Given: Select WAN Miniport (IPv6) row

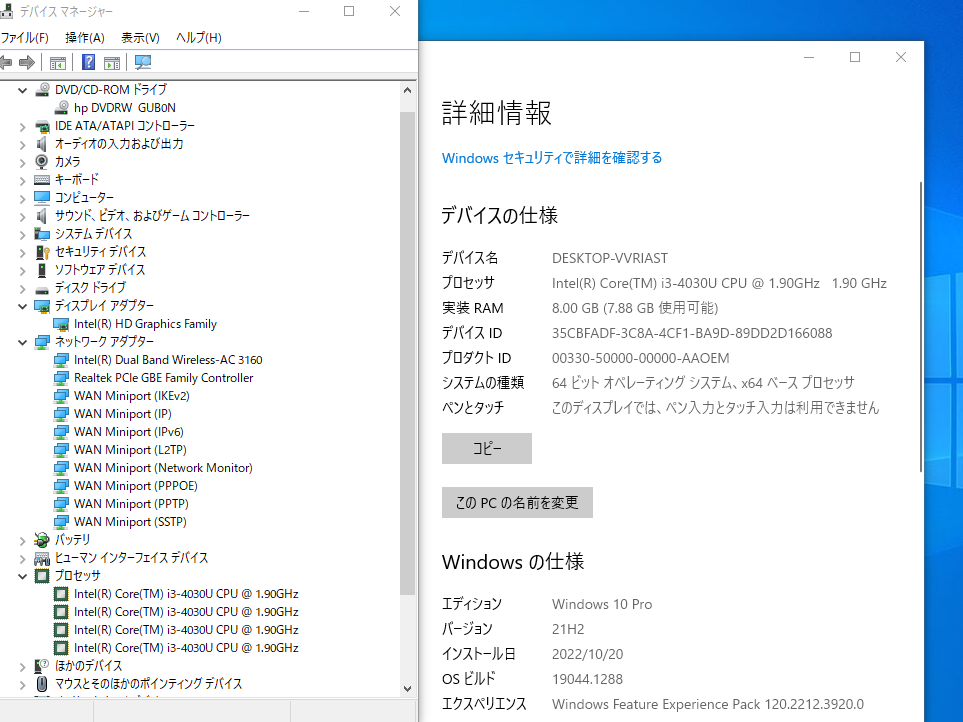Looking at the screenshot, I should (128, 432).
